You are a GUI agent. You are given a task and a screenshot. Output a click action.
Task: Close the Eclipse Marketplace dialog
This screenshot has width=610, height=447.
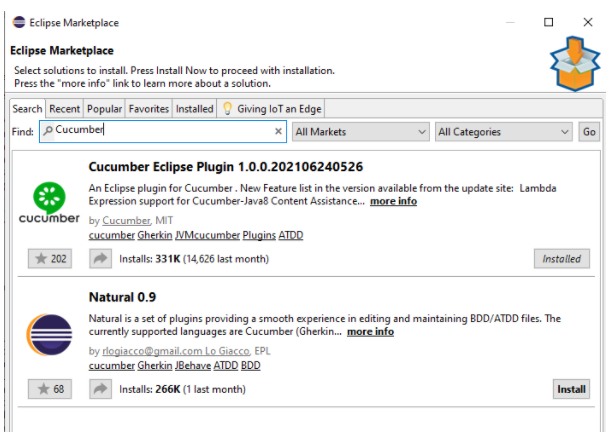(x=588, y=22)
